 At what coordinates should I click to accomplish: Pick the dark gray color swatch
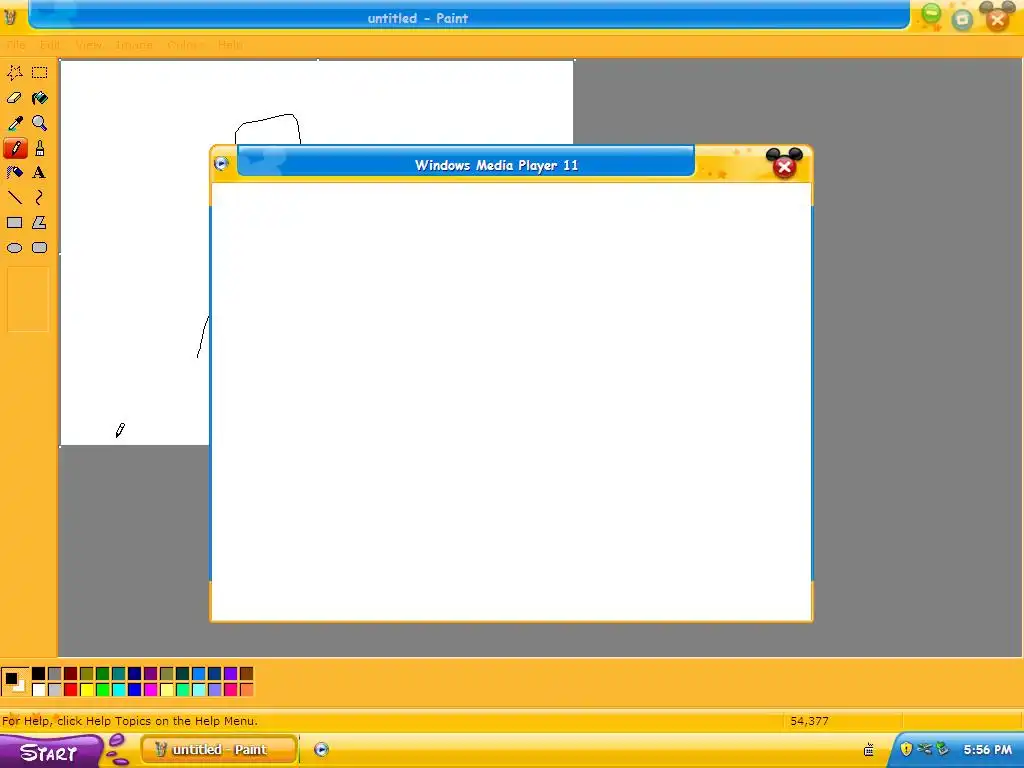[54, 674]
